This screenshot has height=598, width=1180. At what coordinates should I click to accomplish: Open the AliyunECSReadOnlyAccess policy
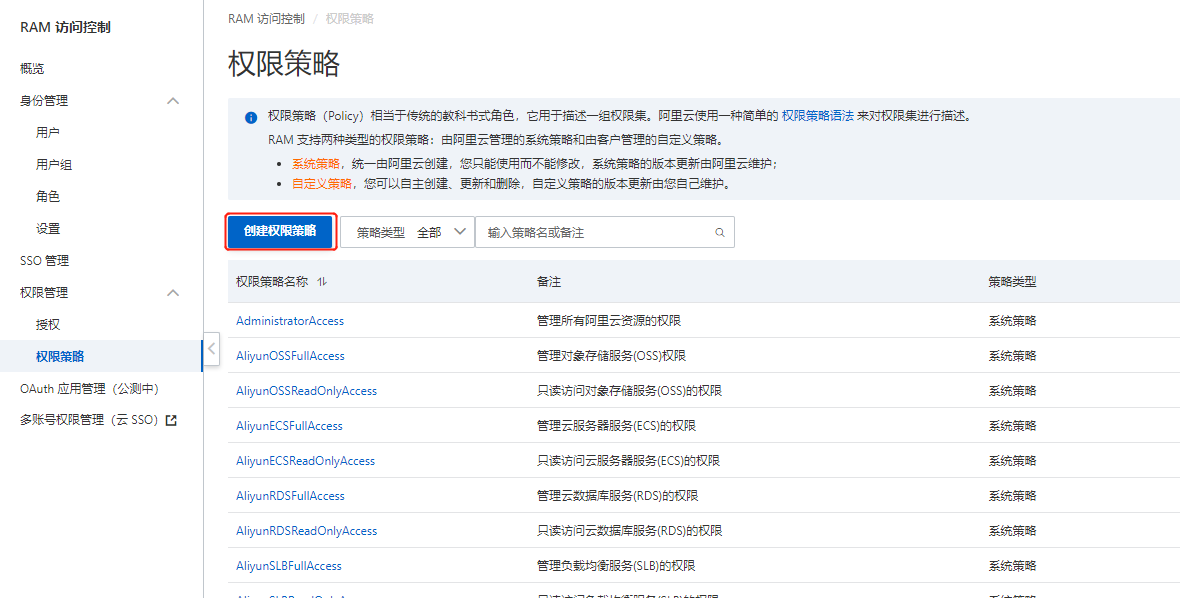pyautogui.click(x=306, y=460)
